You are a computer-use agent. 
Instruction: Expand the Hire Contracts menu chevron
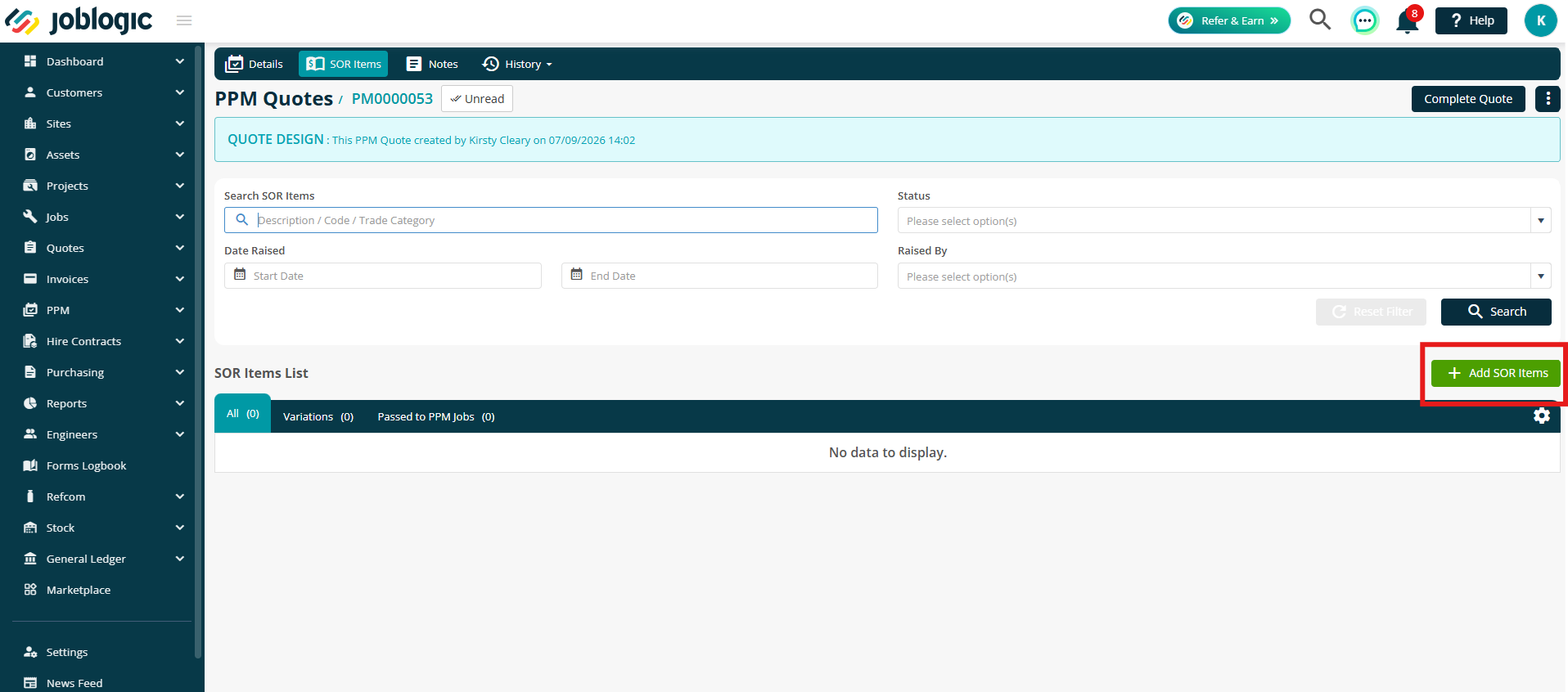pyautogui.click(x=180, y=341)
